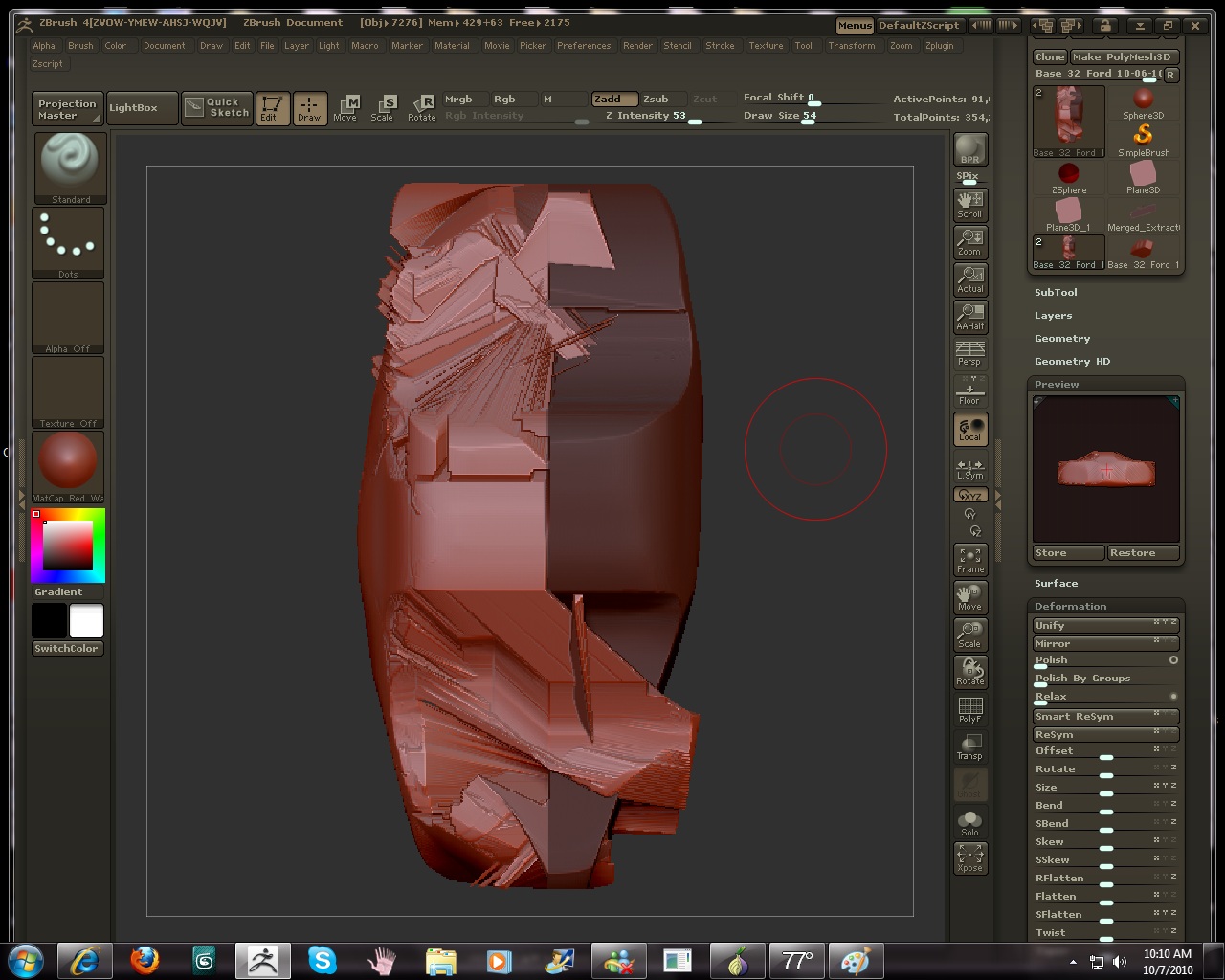The image size is (1225, 980).
Task: Click the Zoom magnifier icon in the right shelf
Action: pyautogui.click(x=970, y=242)
